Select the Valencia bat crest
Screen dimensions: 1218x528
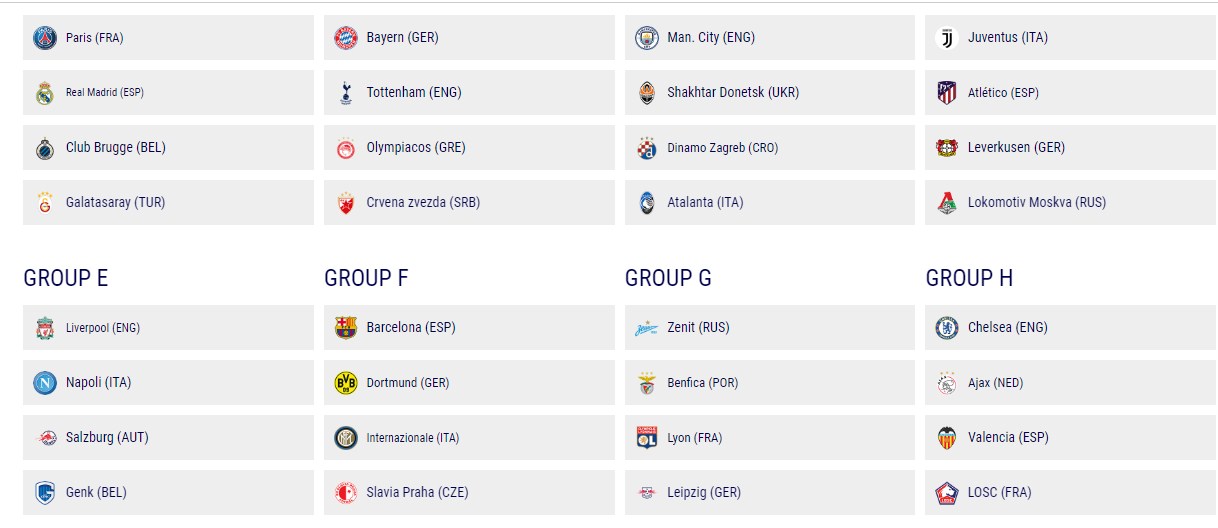[946, 438]
